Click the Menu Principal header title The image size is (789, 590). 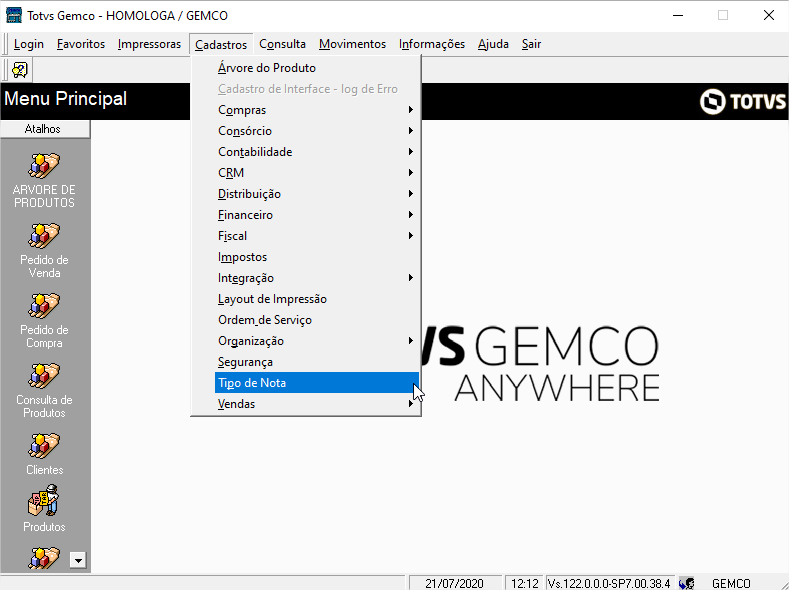coord(65,99)
